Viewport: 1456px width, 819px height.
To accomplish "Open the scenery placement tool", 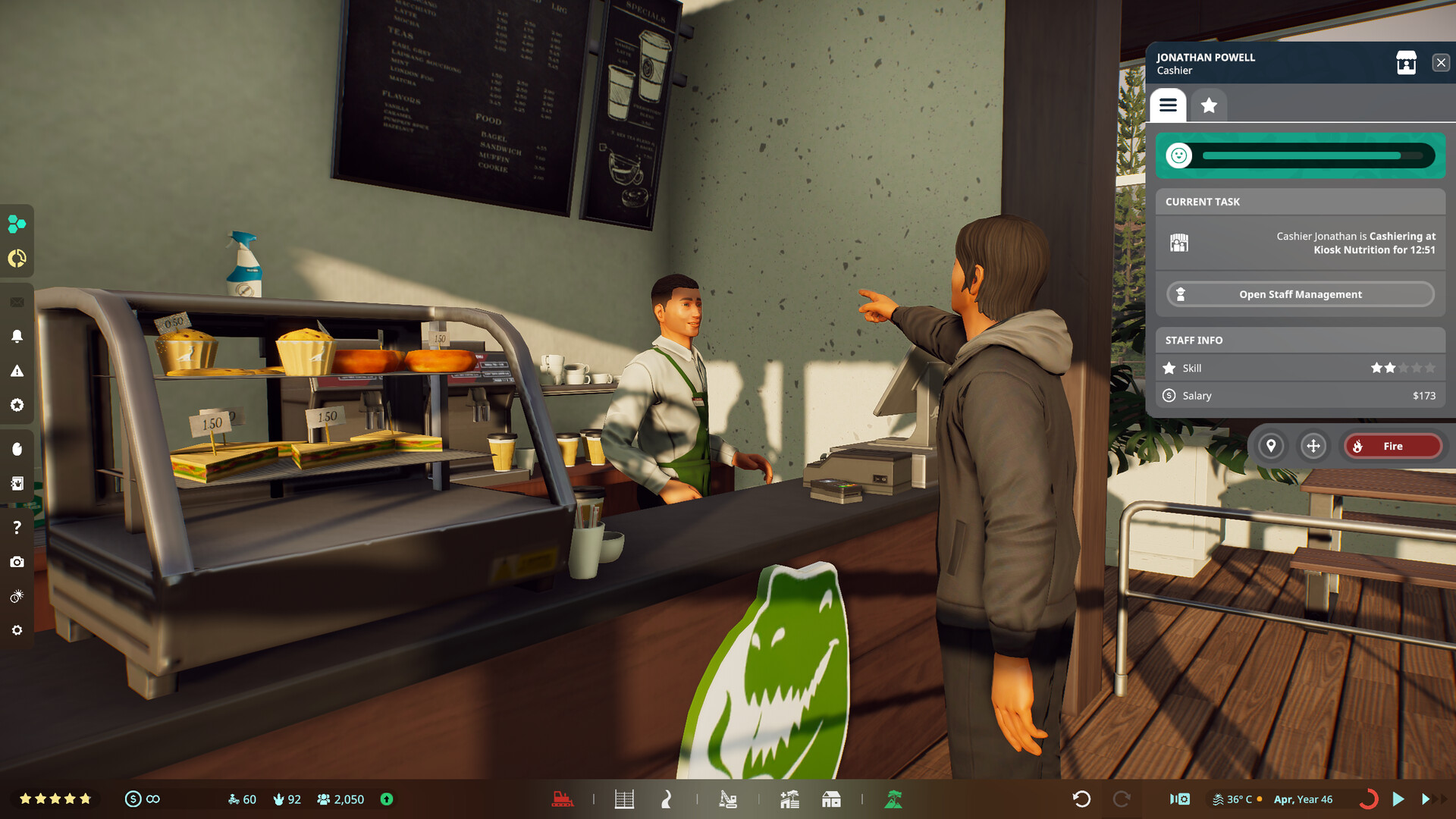I will [x=789, y=799].
